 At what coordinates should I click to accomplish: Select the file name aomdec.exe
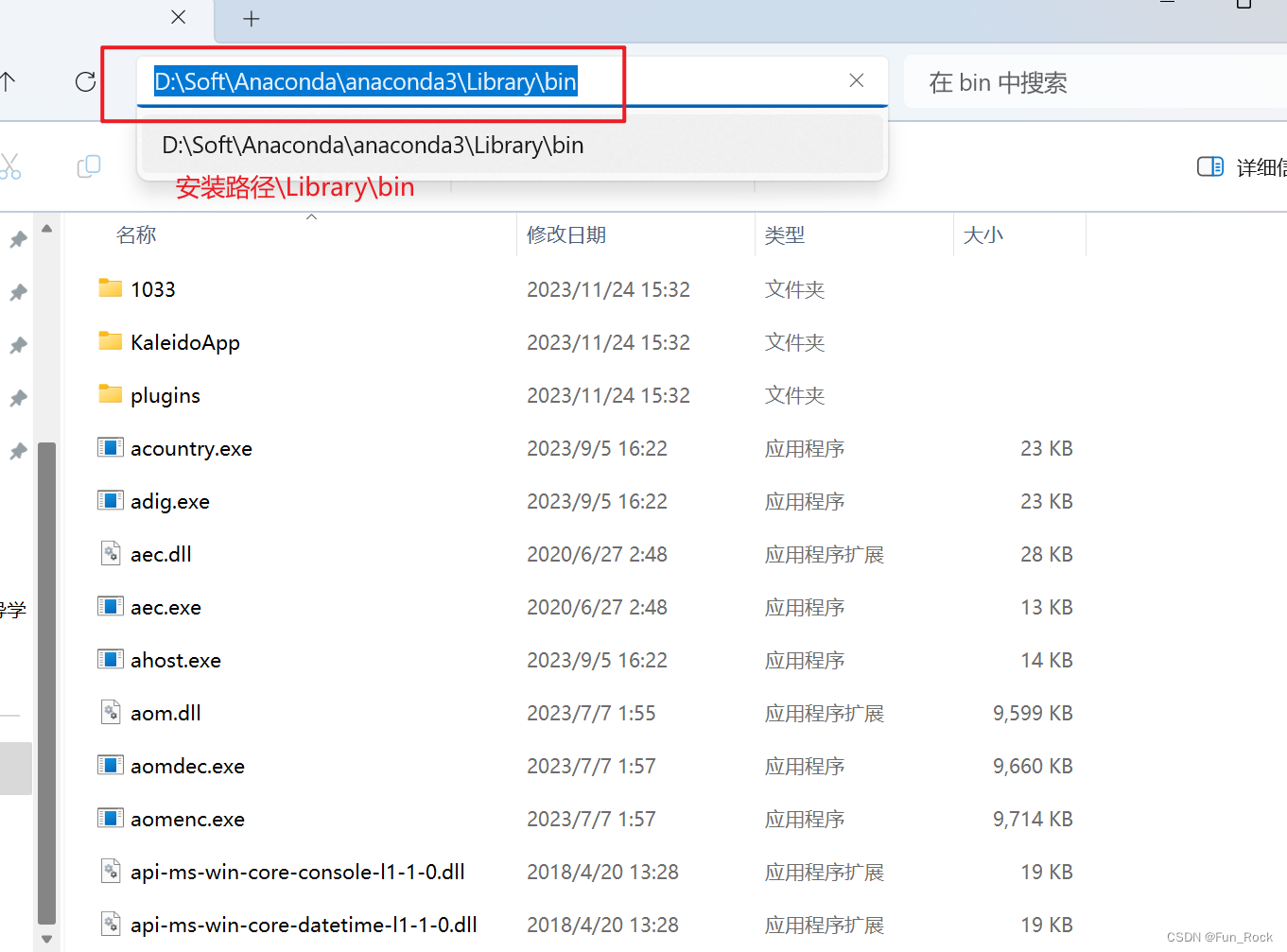pos(187,766)
